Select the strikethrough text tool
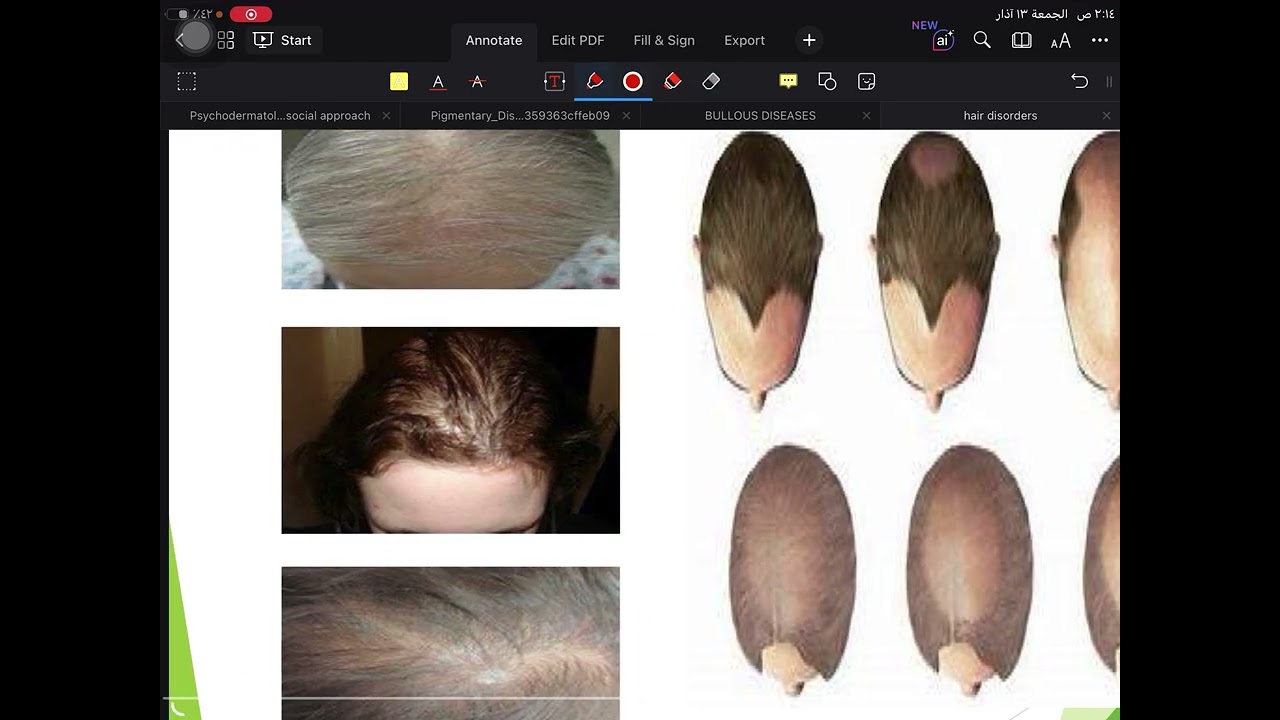This screenshot has width=1280, height=720. point(477,81)
